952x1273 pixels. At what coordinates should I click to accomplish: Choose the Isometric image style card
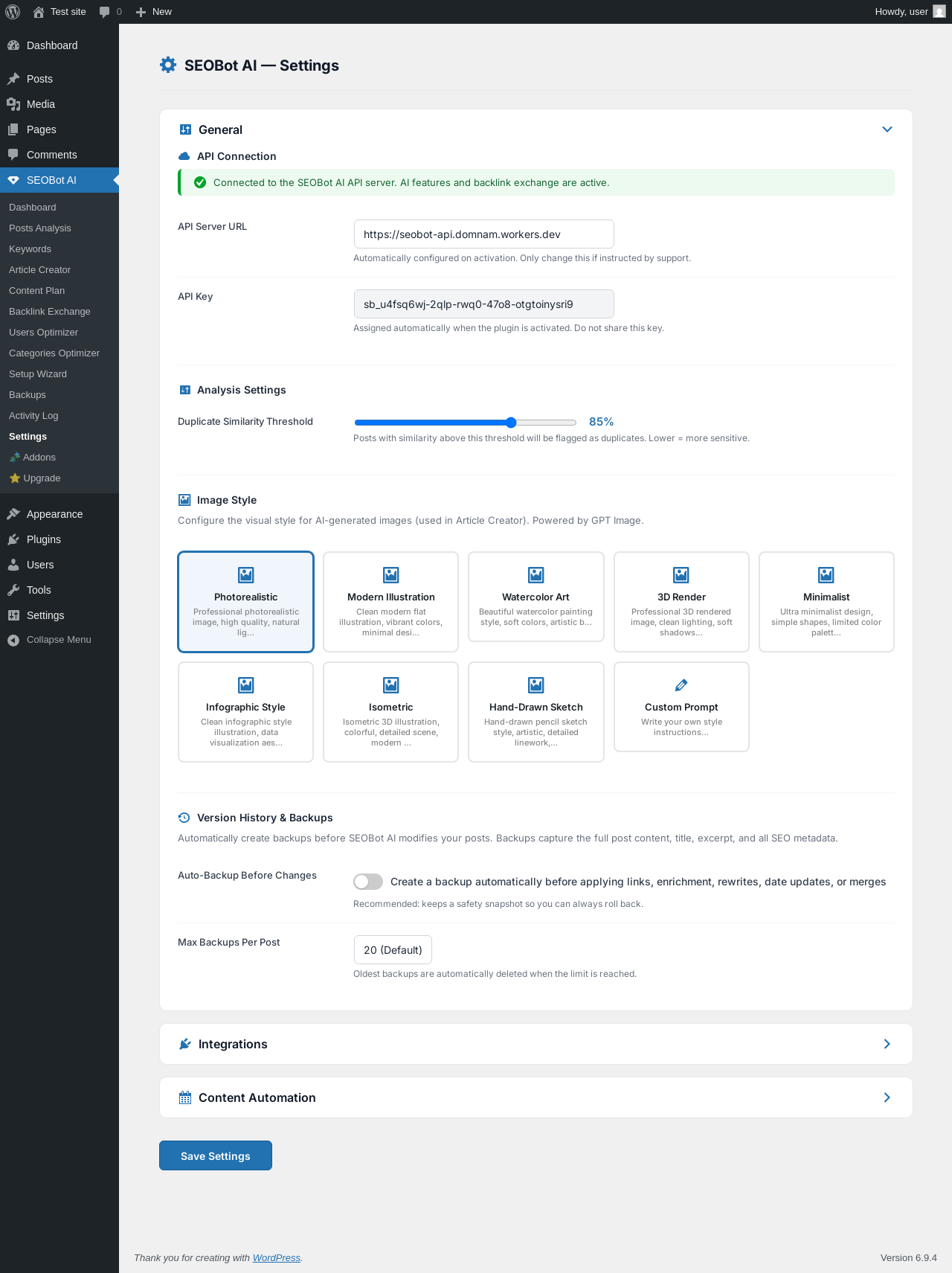pos(390,711)
